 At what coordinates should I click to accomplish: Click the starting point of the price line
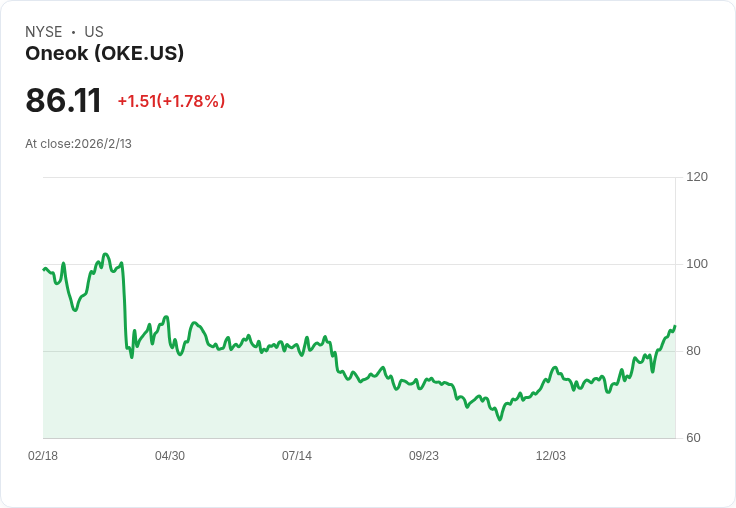coord(43,269)
